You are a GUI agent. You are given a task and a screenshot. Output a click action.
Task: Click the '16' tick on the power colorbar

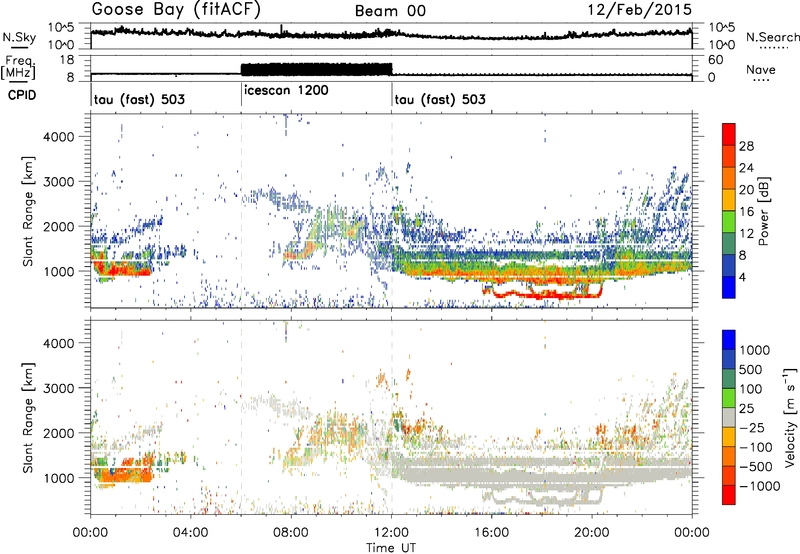tap(746, 212)
